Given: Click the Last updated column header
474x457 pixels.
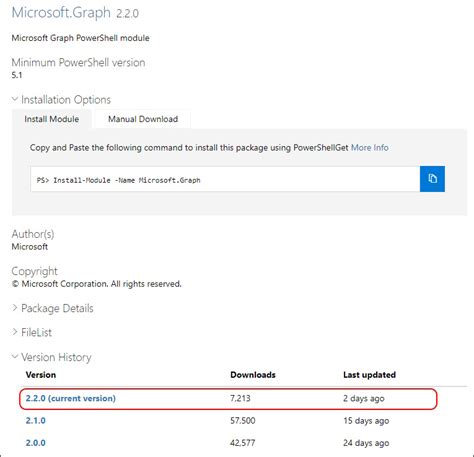Looking at the screenshot, I should [x=369, y=375].
